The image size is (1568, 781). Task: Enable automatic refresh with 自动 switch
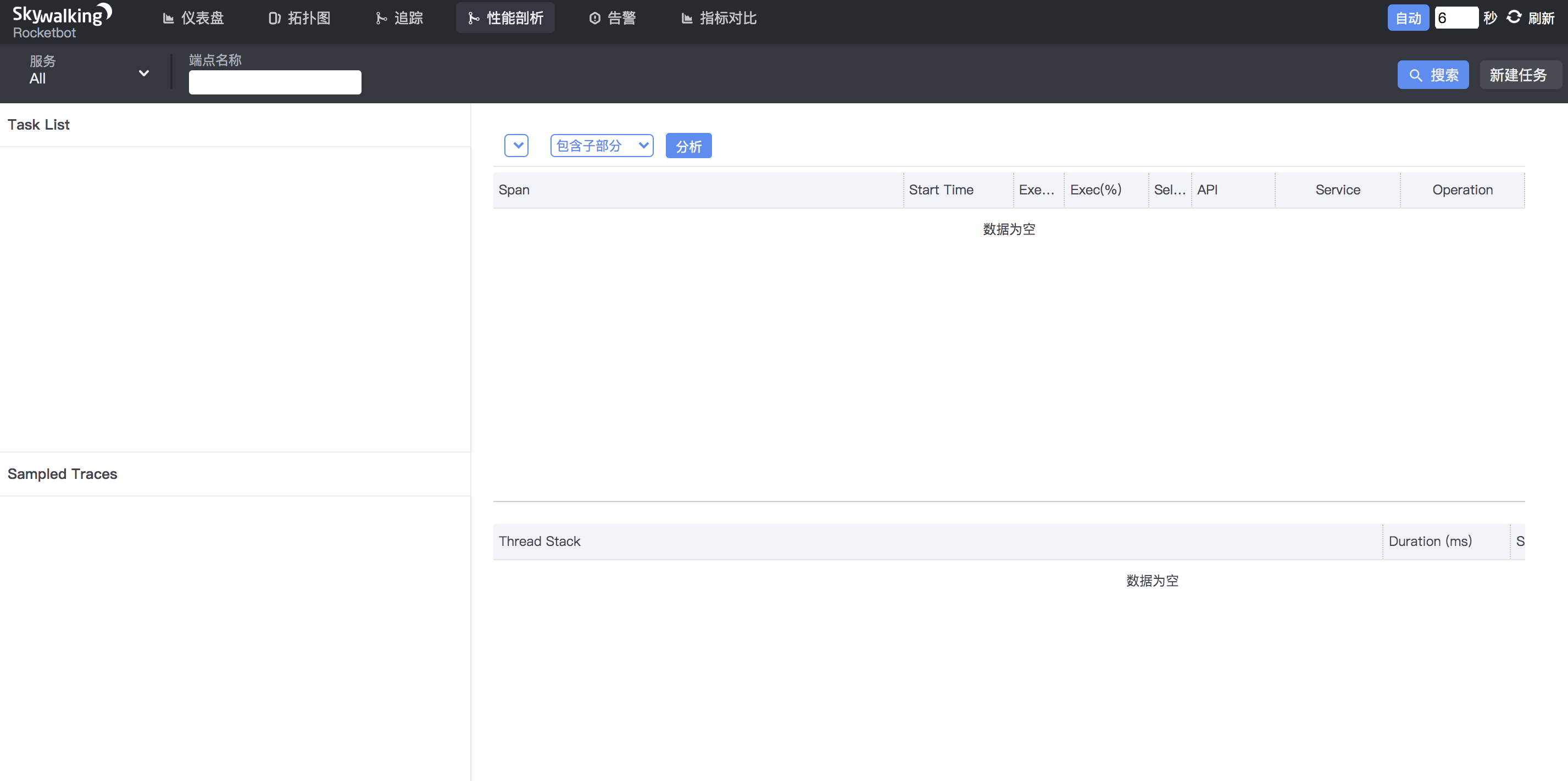1408,18
